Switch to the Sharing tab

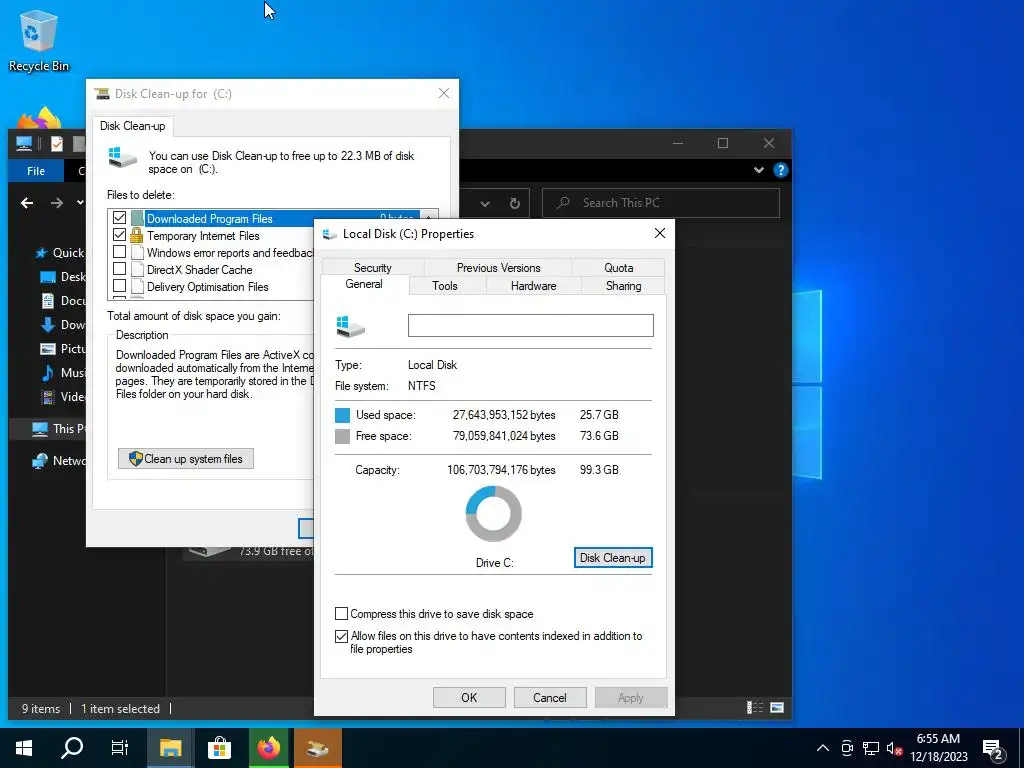[x=624, y=286]
